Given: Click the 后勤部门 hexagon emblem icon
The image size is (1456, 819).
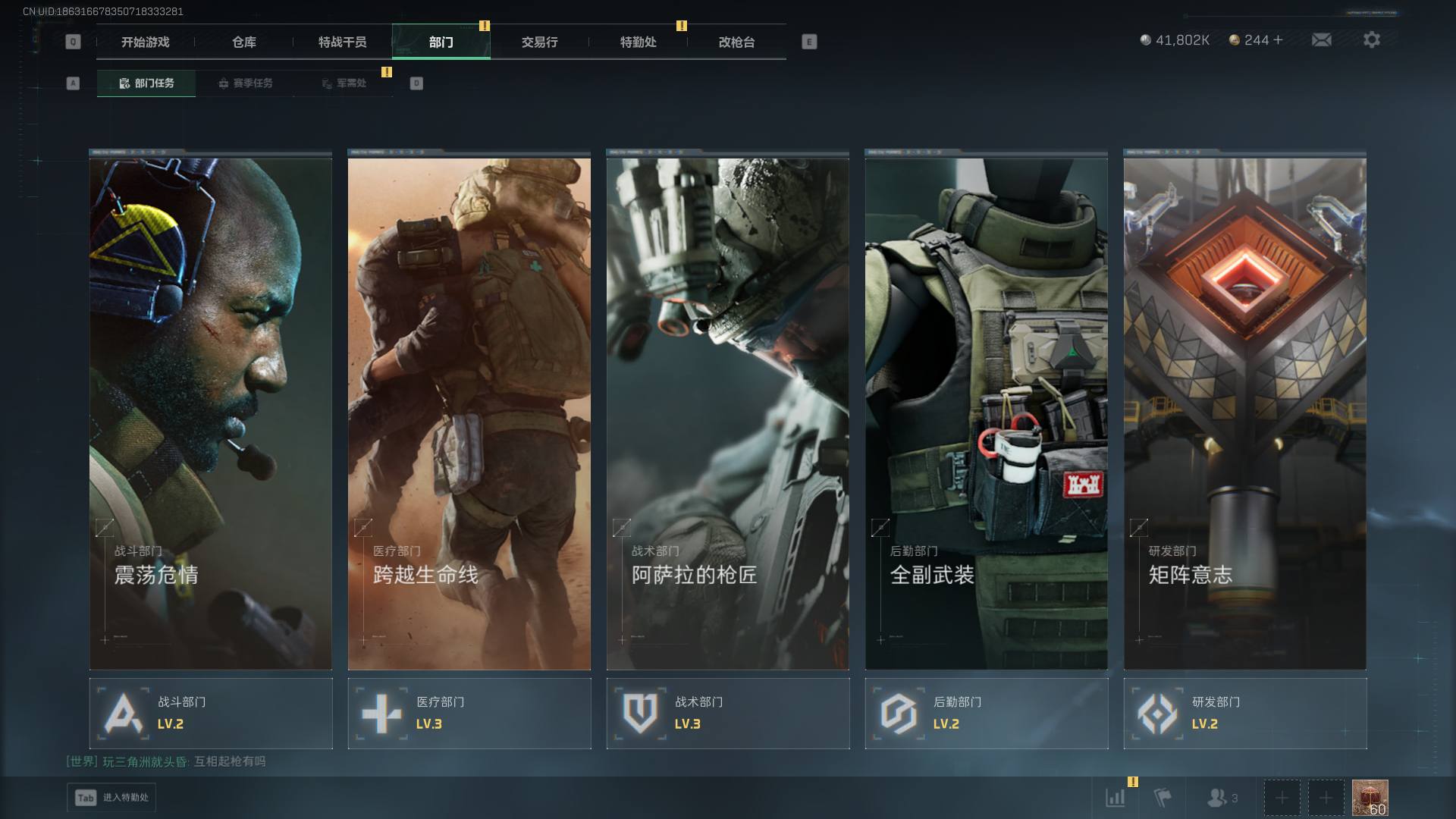Looking at the screenshot, I should click(899, 713).
